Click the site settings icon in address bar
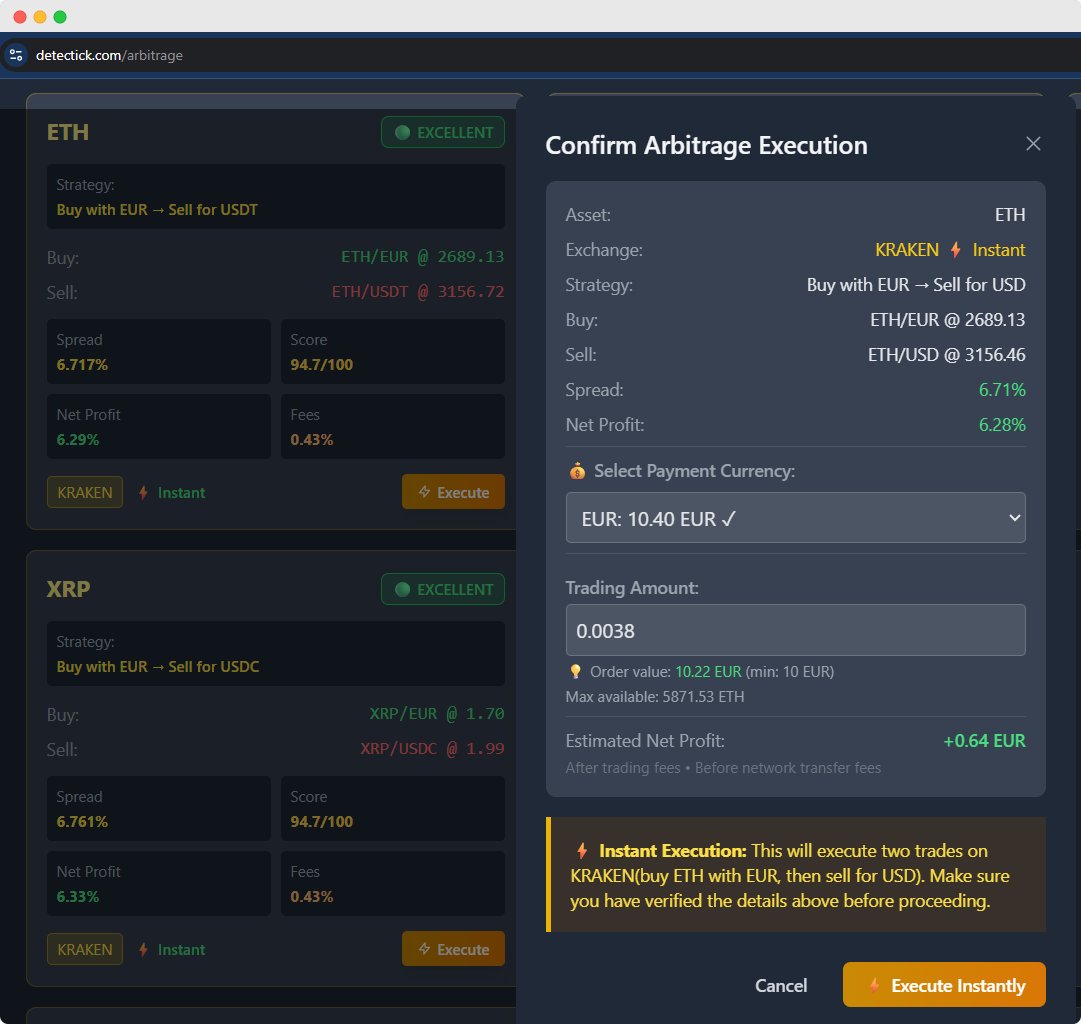The width and height of the screenshot is (1081, 1024). (x=16, y=55)
